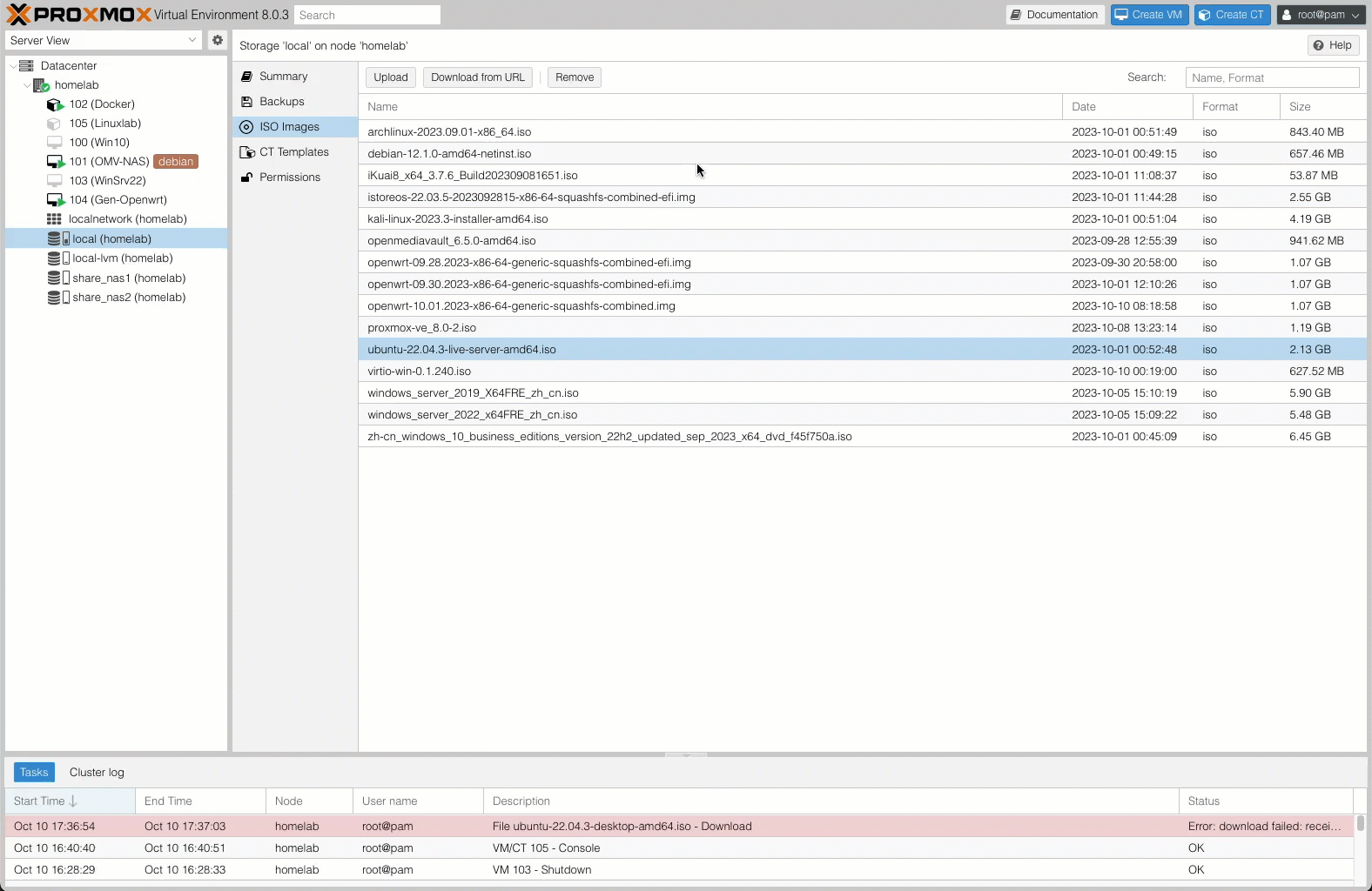Open the CT Templates section

coord(295,152)
